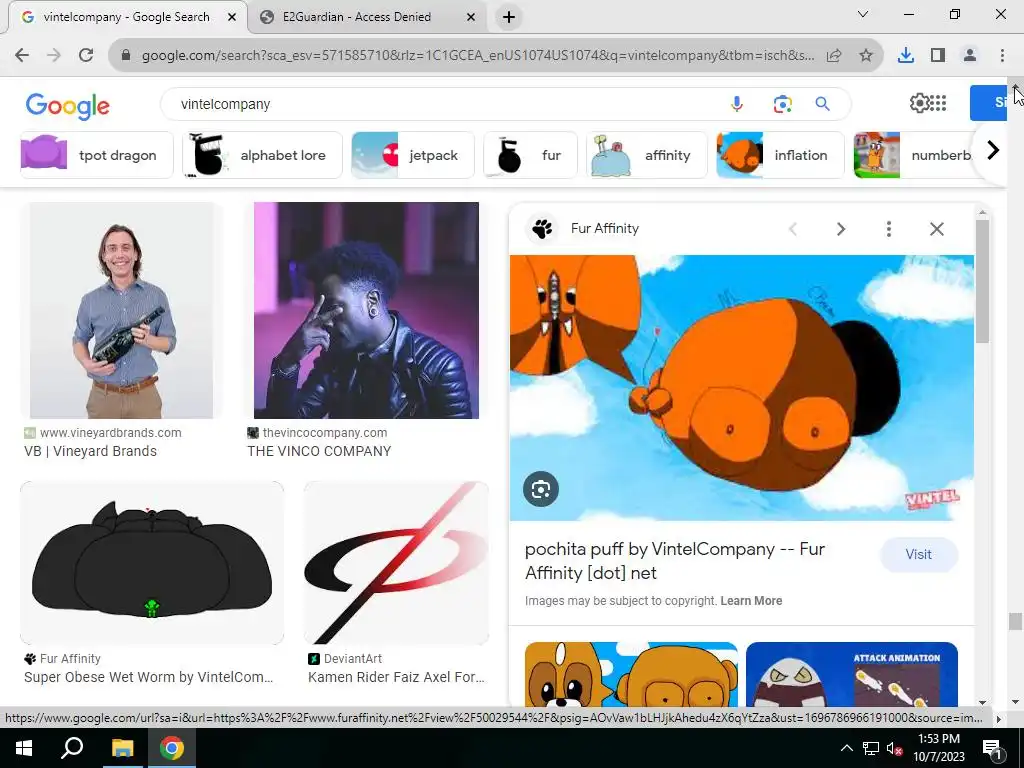Screen dimensions: 1024x768
Task: Open VB Vineyard Brands result link
Action: pos(90,451)
